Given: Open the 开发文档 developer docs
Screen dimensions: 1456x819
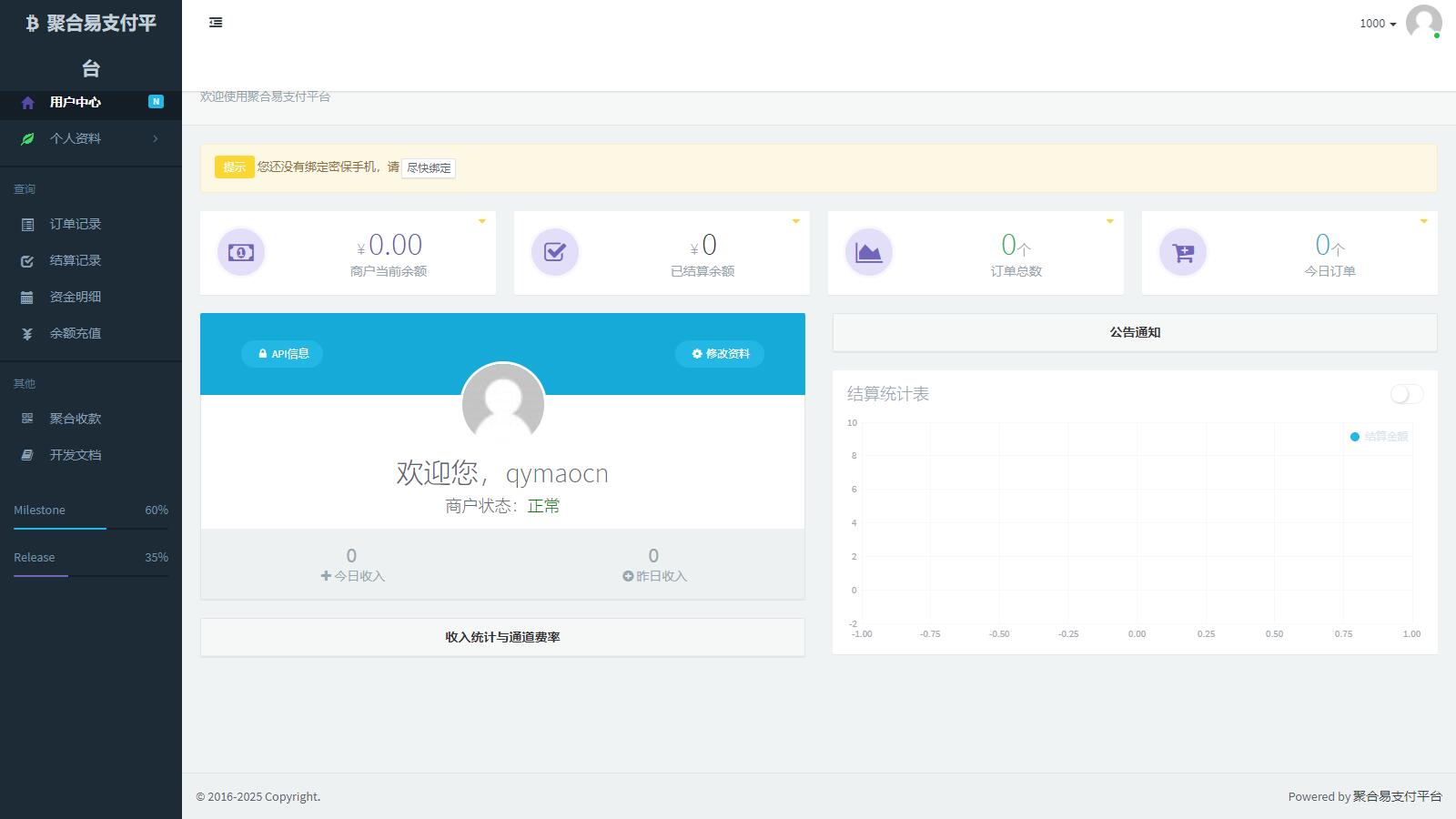Looking at the screenshot, I should (x=75, y=454).
